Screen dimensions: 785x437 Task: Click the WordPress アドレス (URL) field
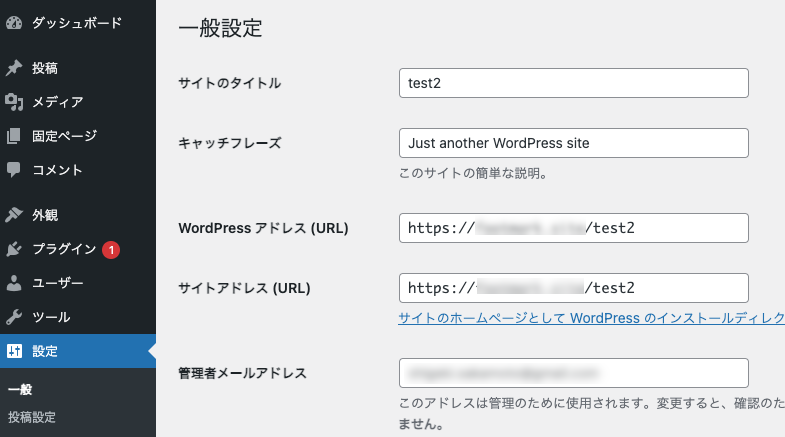573,228
